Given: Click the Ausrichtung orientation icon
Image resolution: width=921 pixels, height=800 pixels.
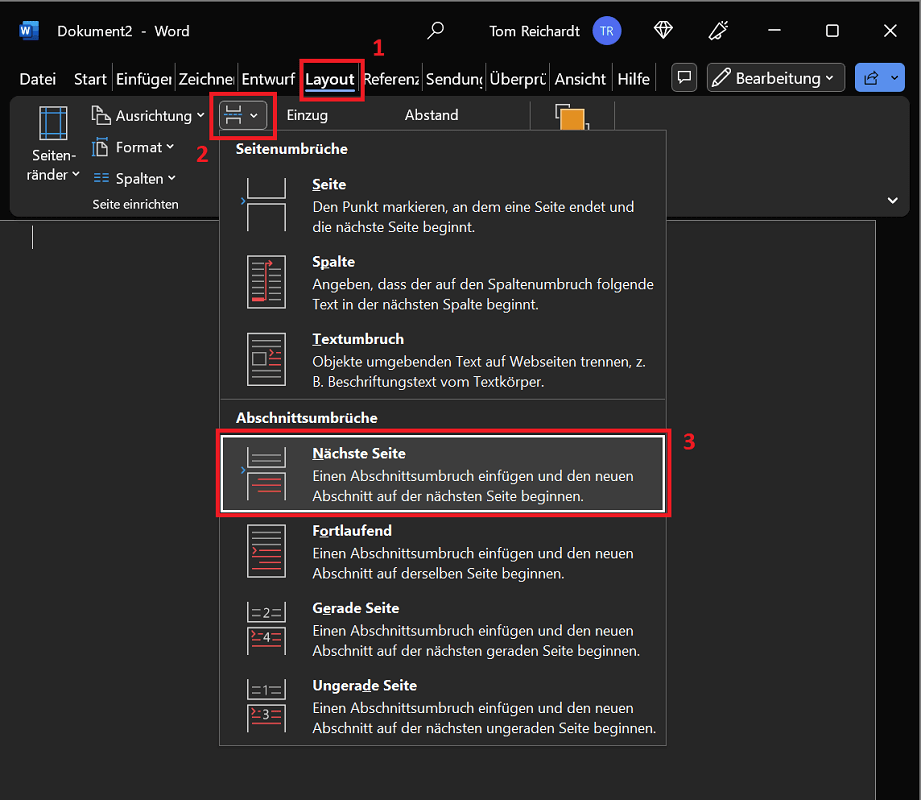Looking at the screenshot, I should (101, 116).
